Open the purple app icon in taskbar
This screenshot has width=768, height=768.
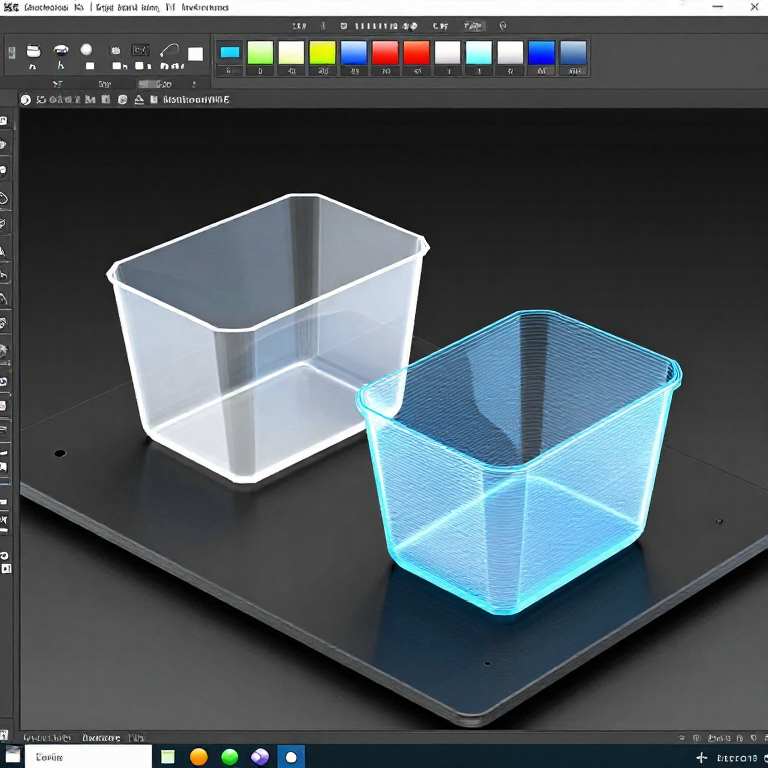[x=260, y=757]
